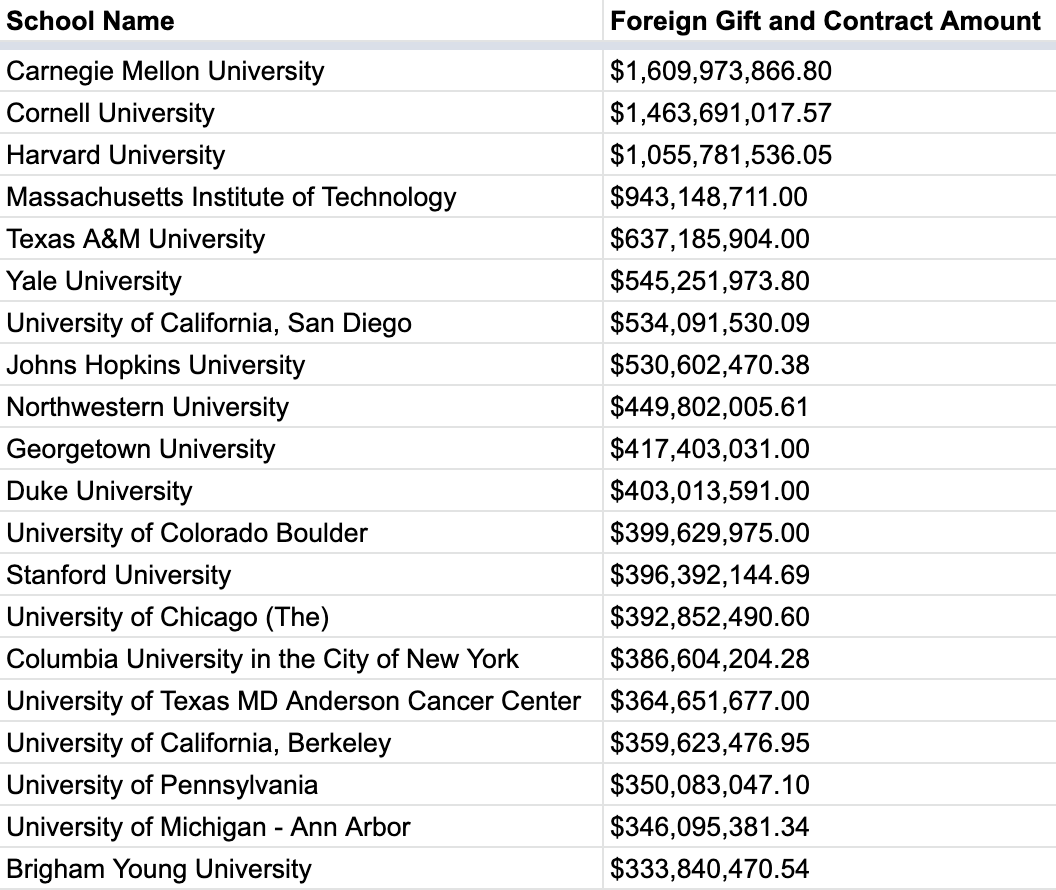Click the Northwestern University cell

147,407
